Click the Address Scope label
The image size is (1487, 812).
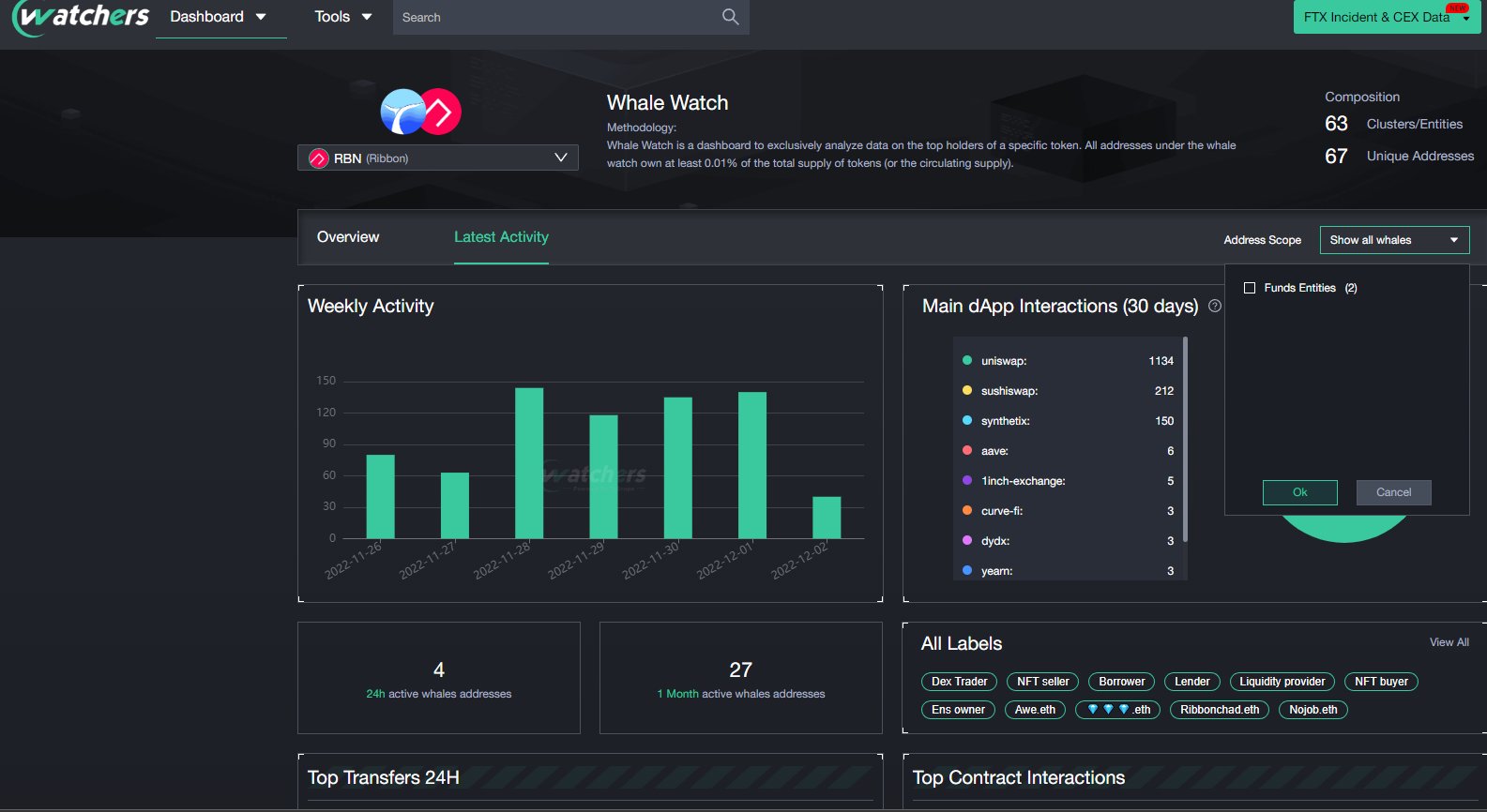point(1262,240)
